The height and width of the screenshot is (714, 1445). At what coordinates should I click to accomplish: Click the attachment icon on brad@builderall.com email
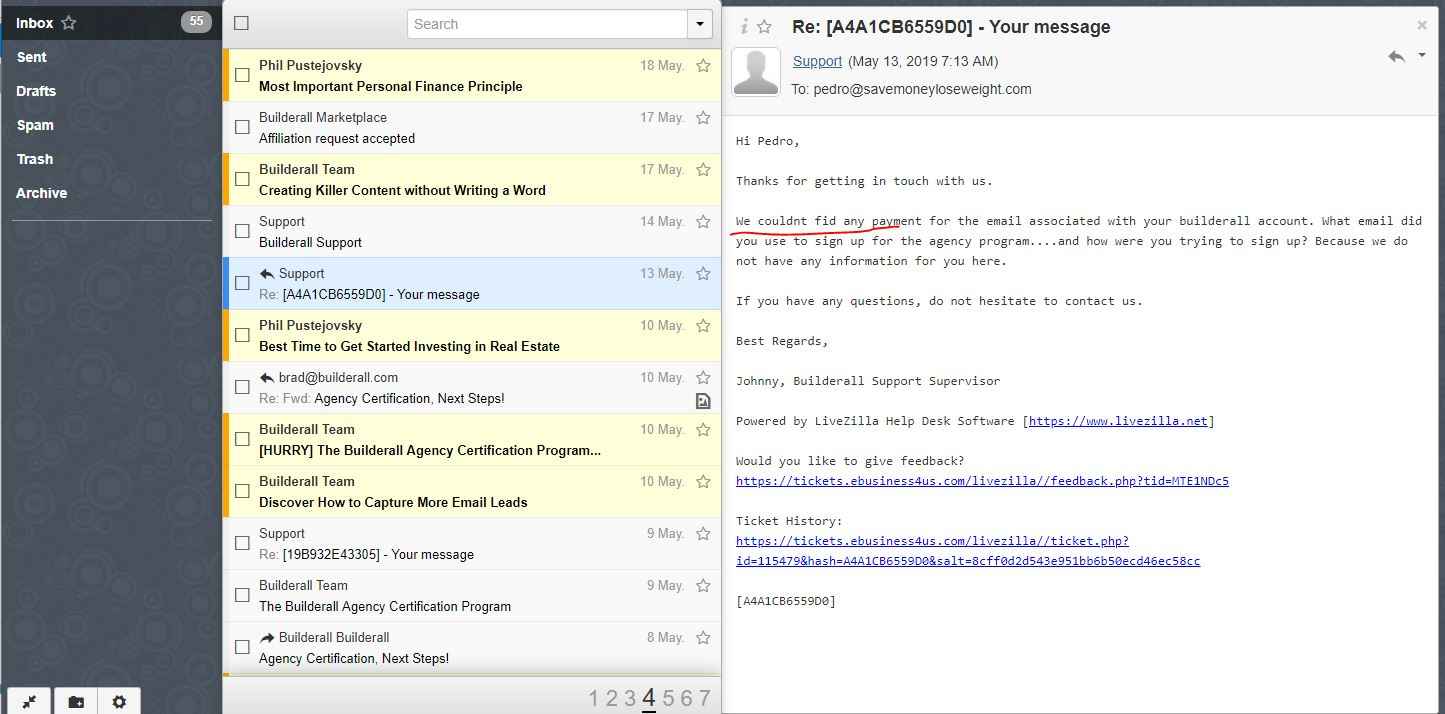[x=703, y=401]
